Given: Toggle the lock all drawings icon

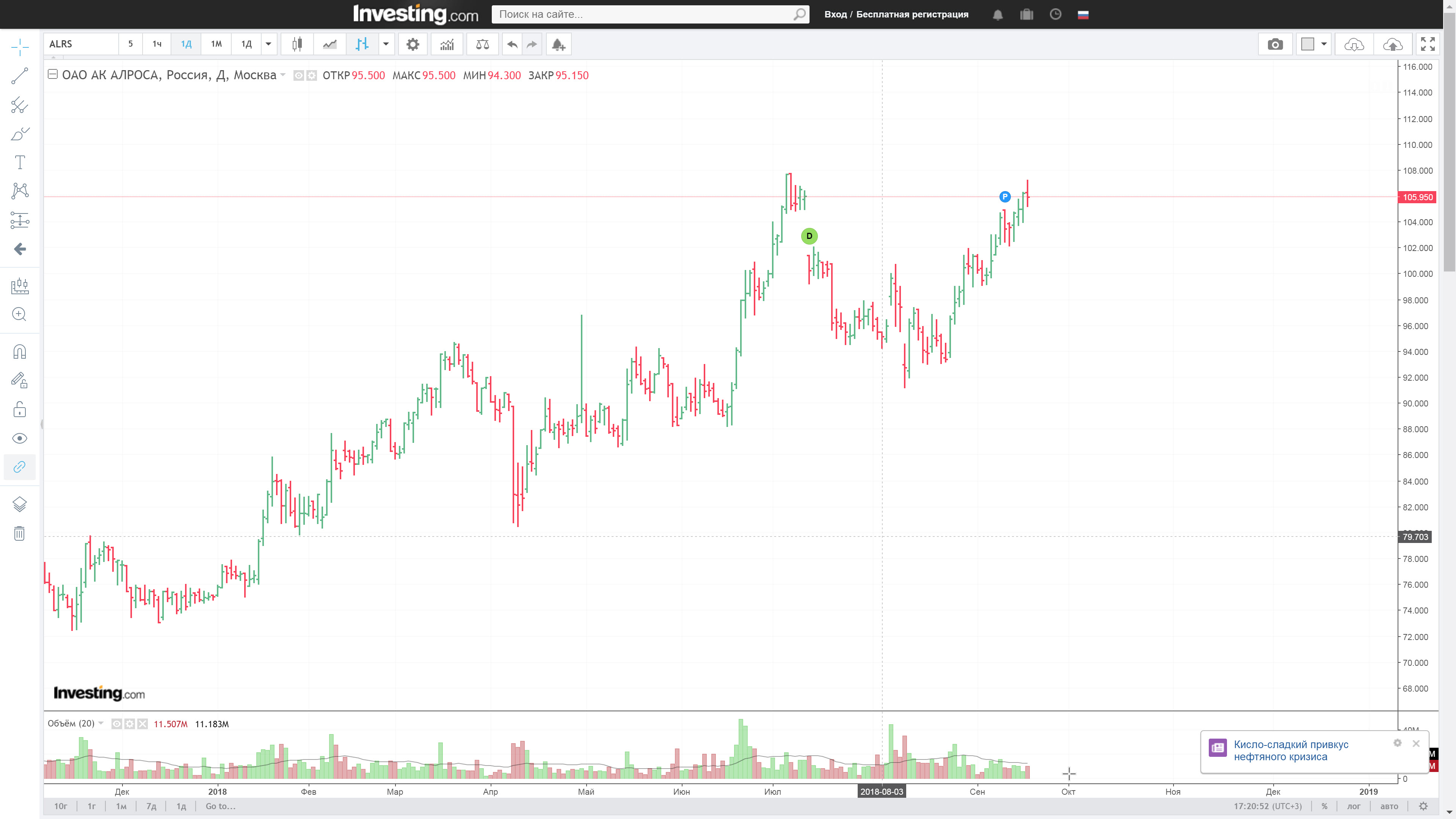Looking at the screenshot, I should pyautogui.click(x=20, y=409).
